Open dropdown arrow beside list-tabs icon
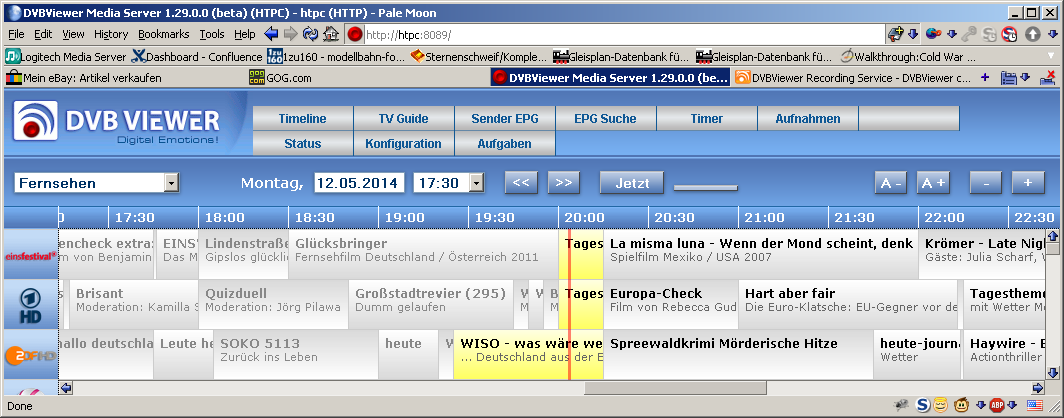The image size is (1064, 418). click(x=1025, y=78)
